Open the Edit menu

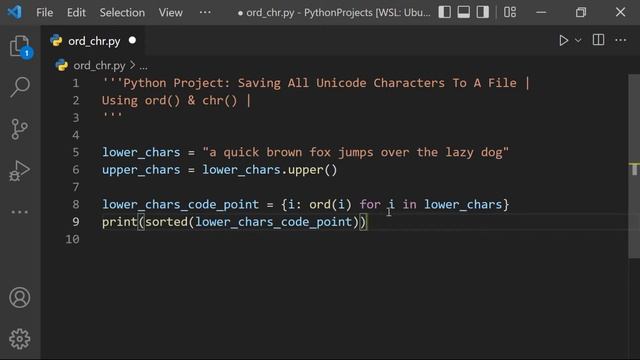76,13
